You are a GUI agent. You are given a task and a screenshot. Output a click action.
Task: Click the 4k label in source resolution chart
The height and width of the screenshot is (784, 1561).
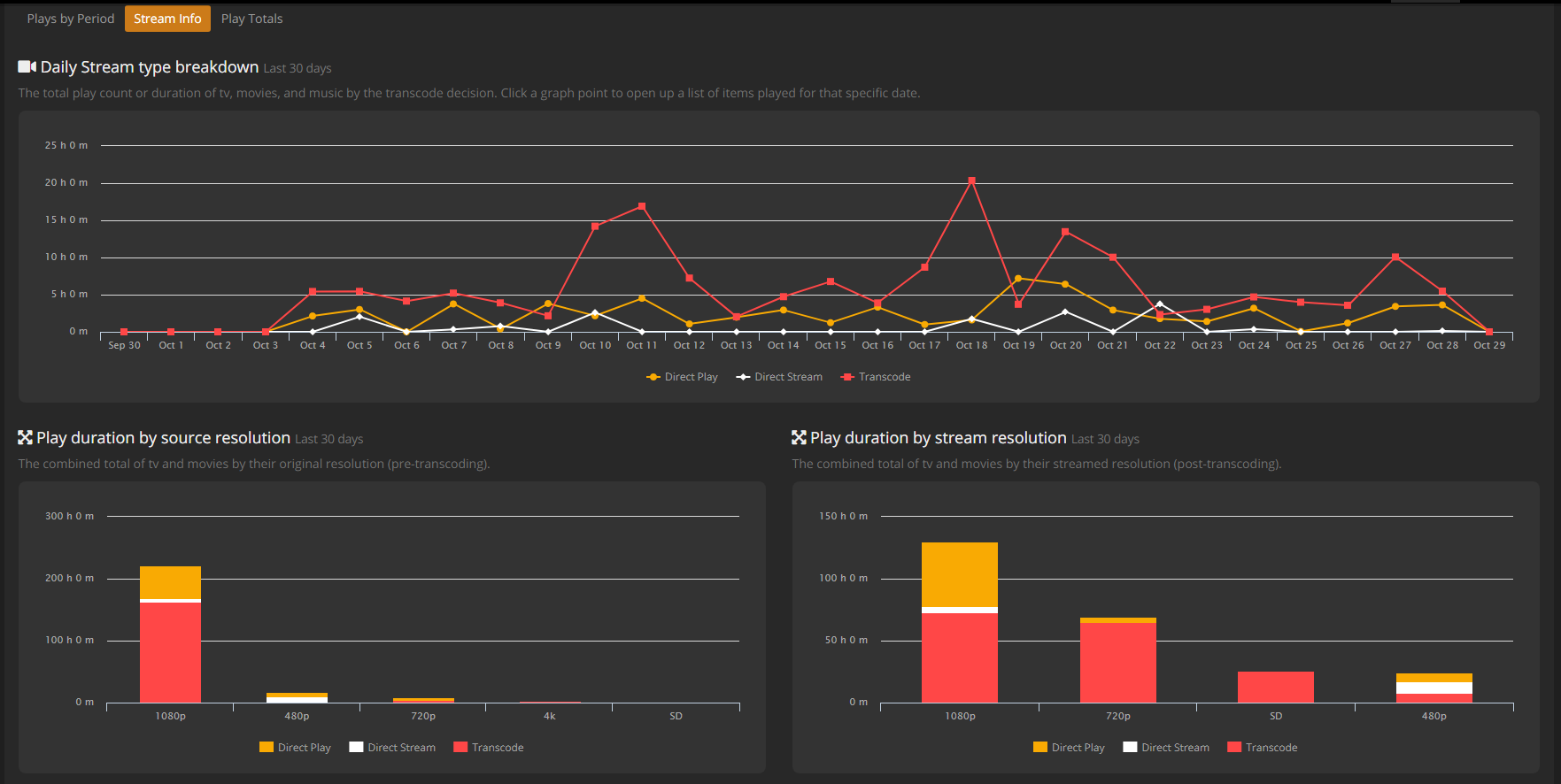coord(550,716)
